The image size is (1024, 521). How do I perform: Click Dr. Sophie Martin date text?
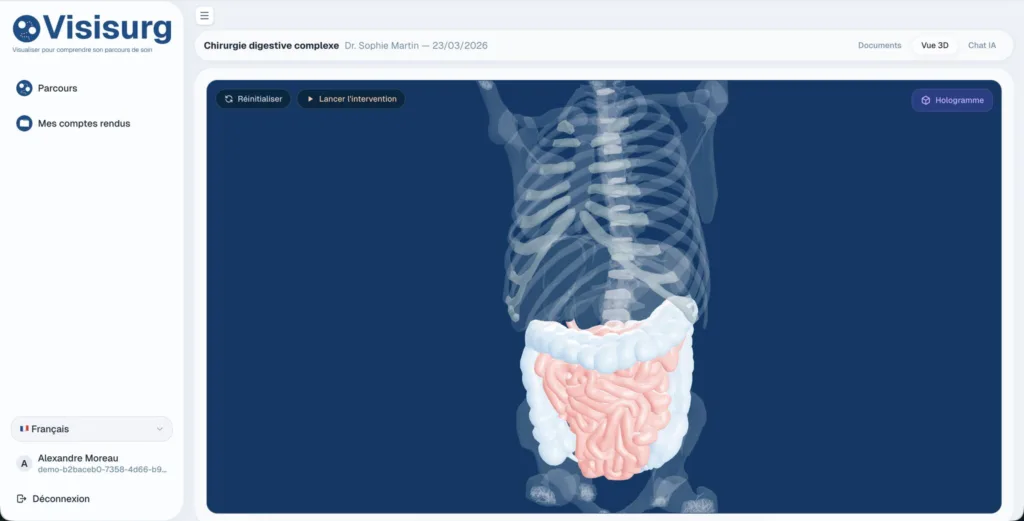(416, 46)
